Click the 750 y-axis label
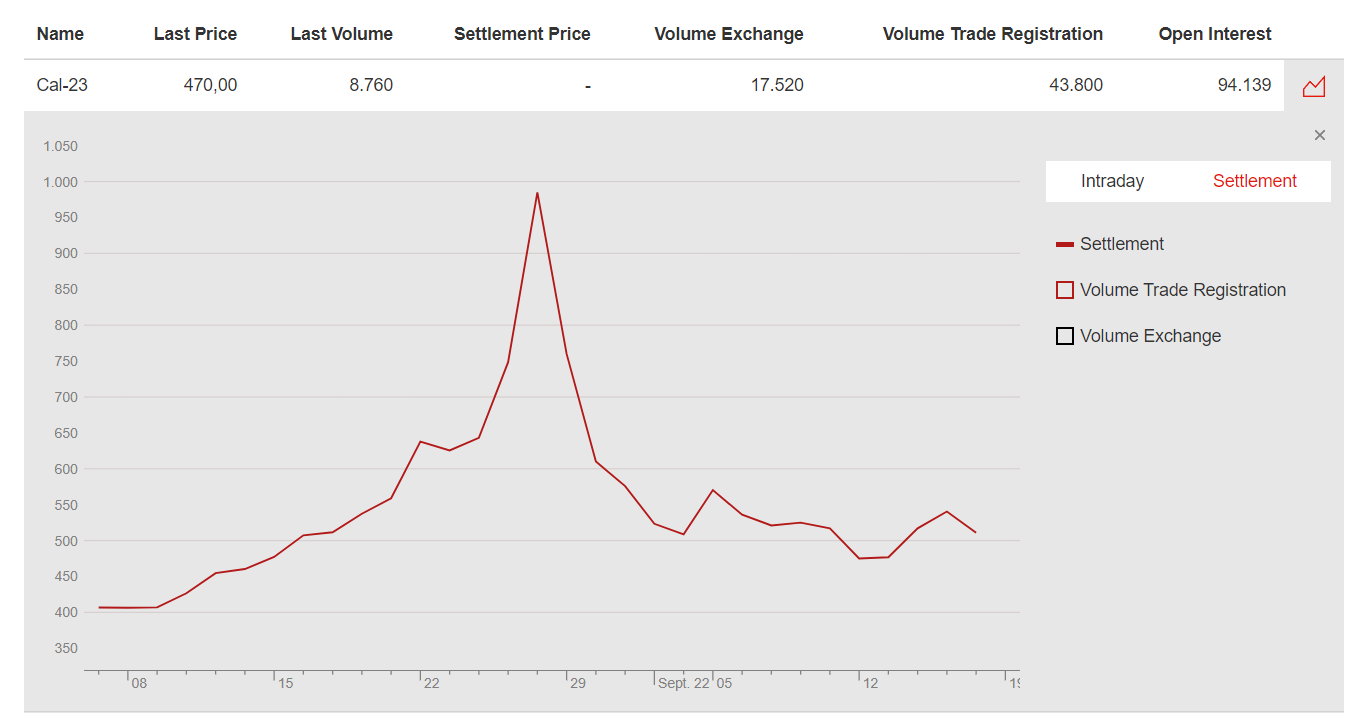Image resolution: width=1349 pixels, height=716 pixels. (x=67, y=361)
